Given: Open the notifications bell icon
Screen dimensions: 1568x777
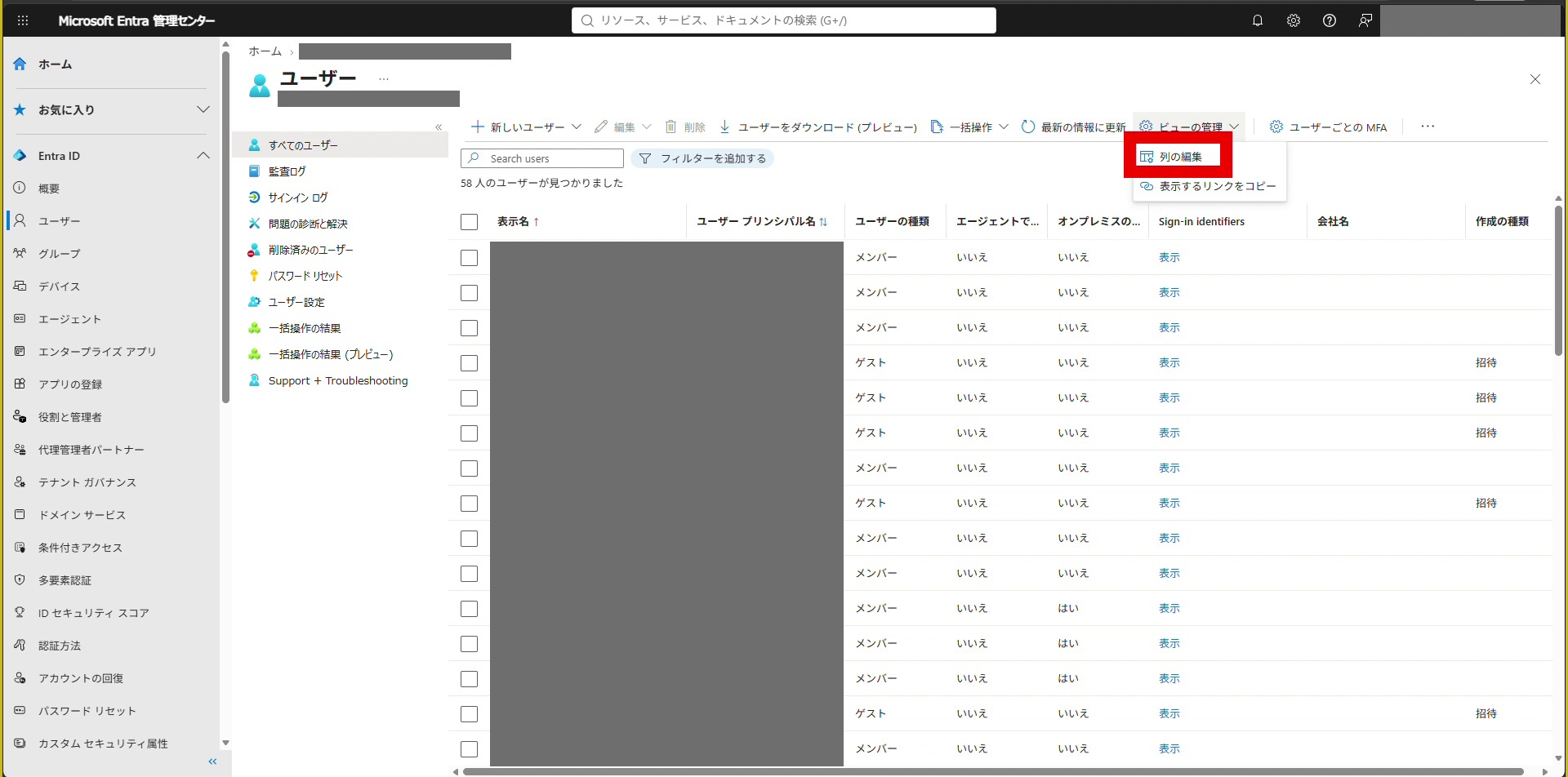Looking at the screenshot, I should tap(1258, 20).
